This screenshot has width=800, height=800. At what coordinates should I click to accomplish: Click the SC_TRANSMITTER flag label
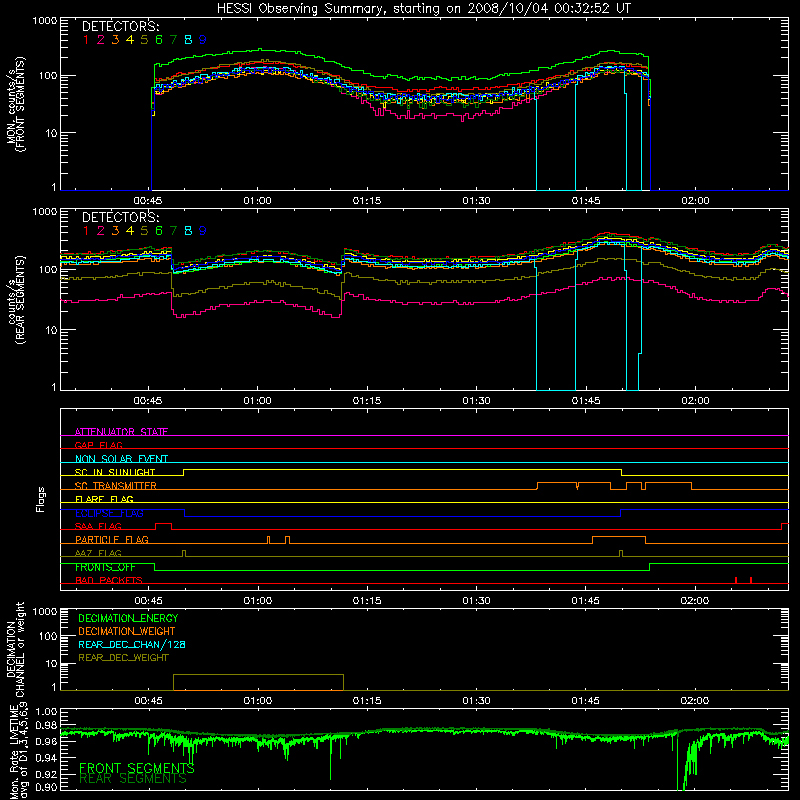point(116,486)
